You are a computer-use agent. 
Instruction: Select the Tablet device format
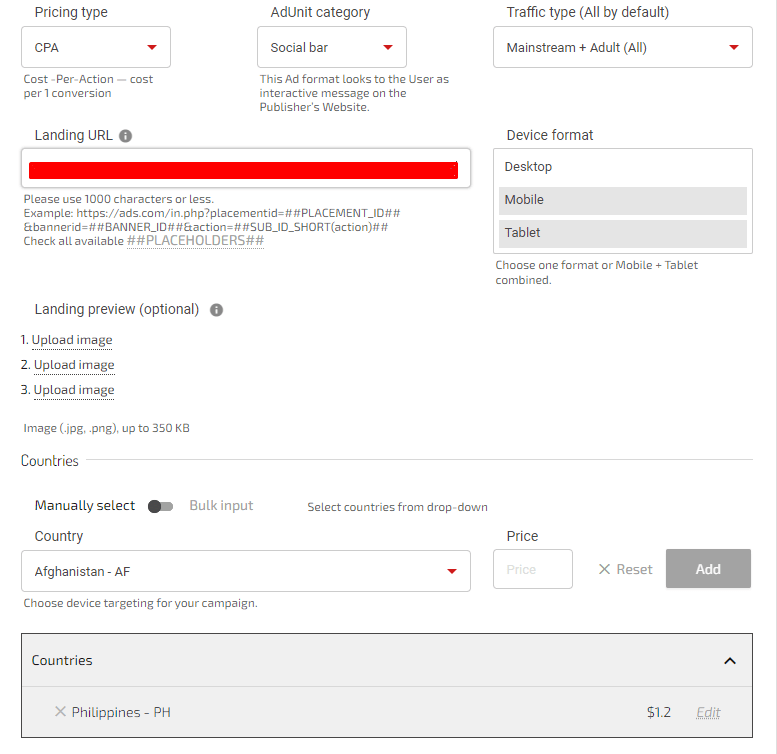(x=622, y=233)
